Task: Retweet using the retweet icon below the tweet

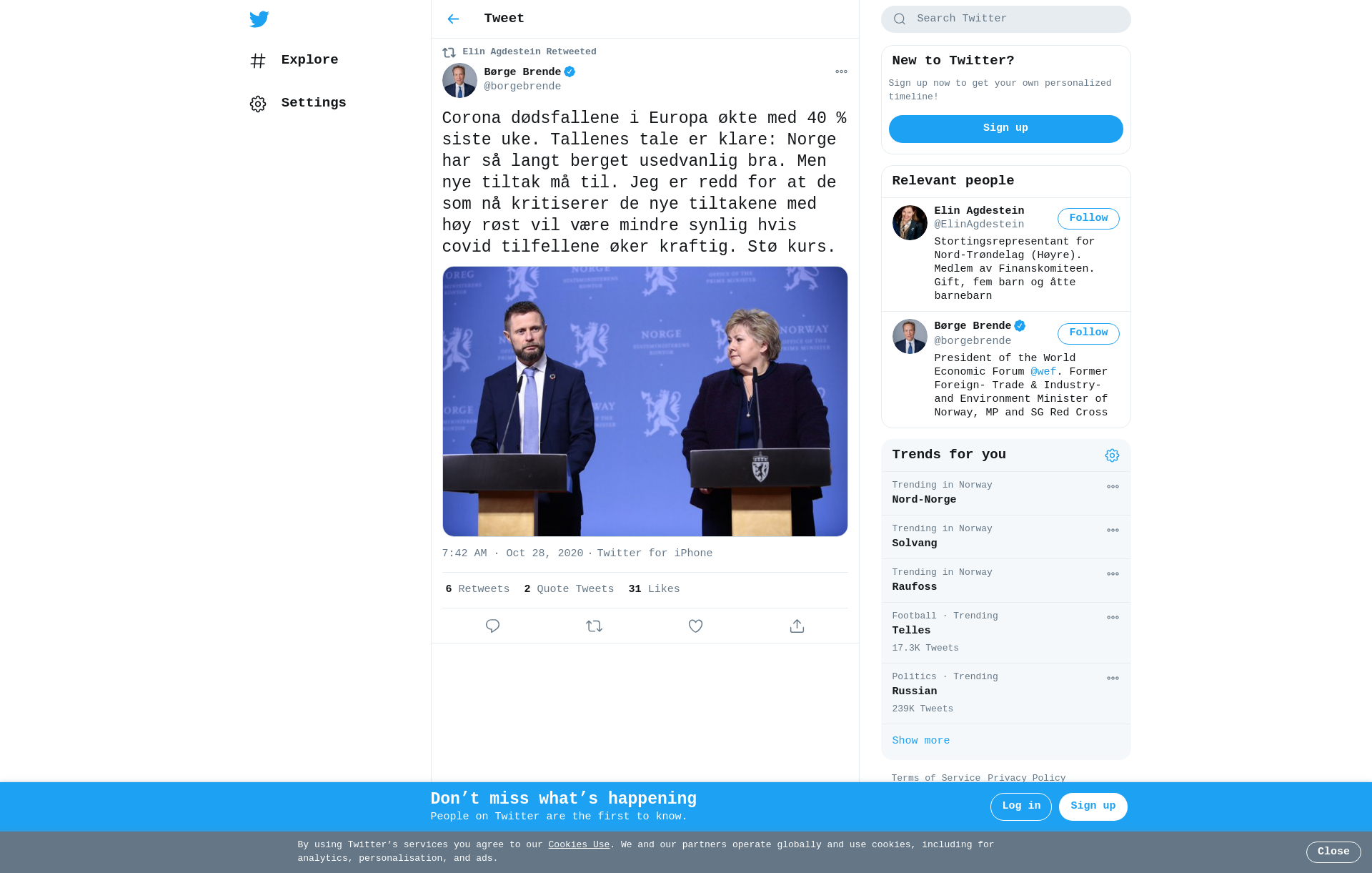Action: coord(594,626)
